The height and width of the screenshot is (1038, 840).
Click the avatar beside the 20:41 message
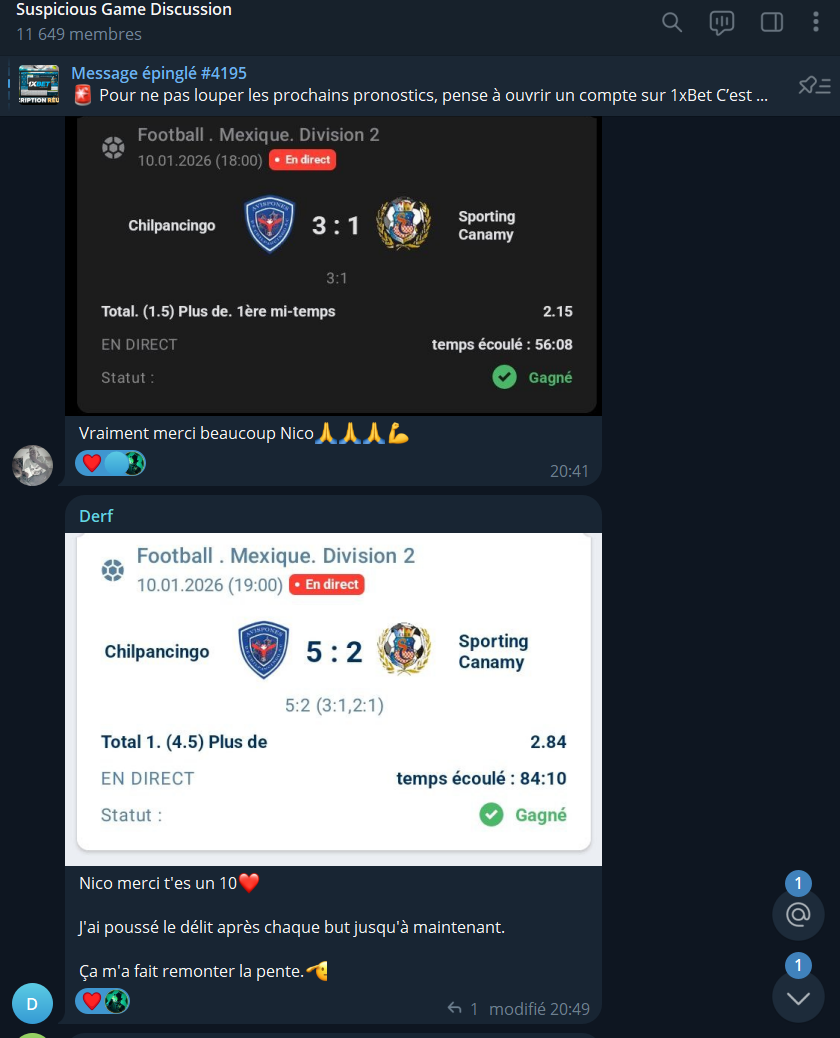pos(32,465)
